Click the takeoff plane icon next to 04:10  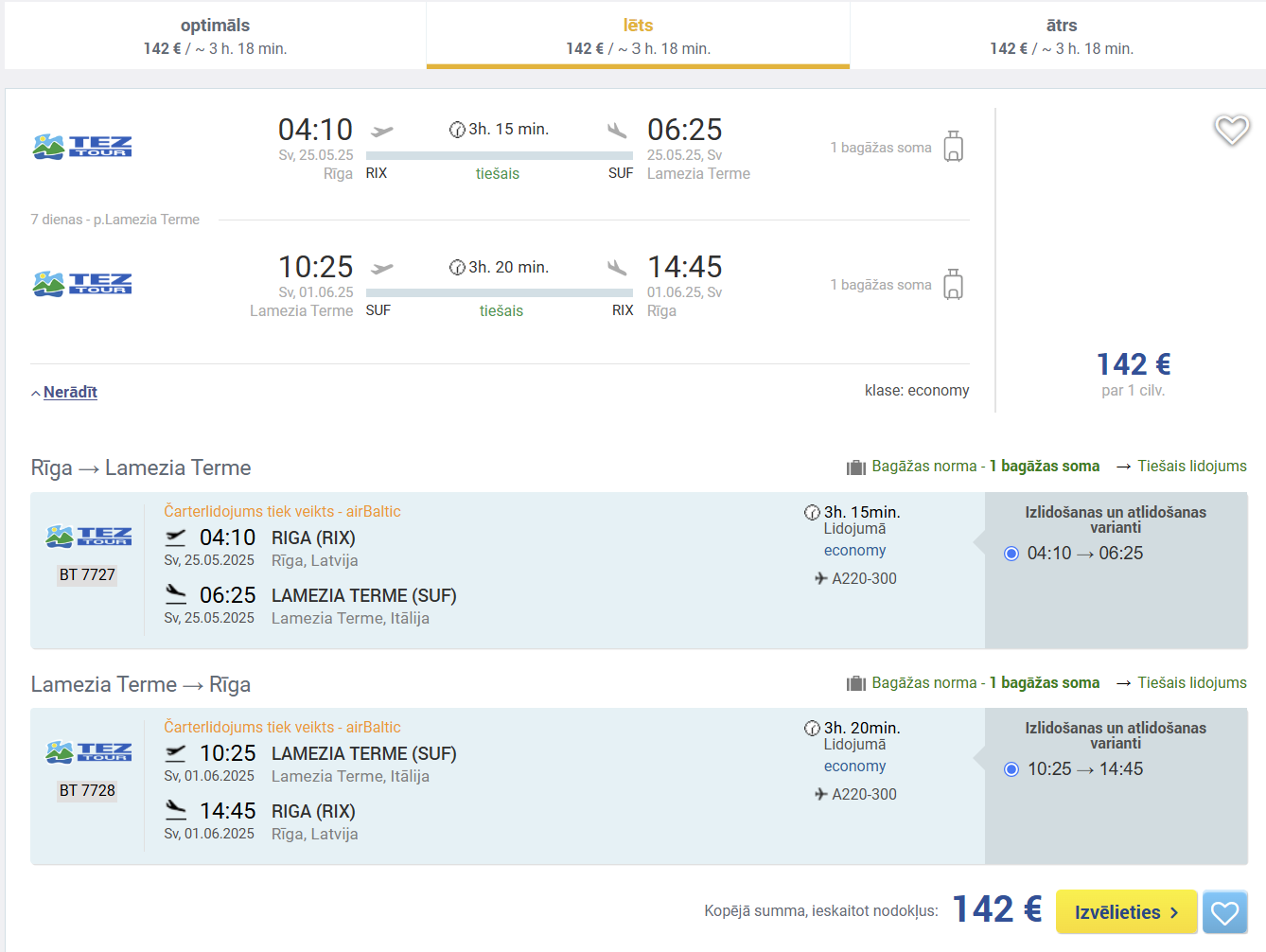coord(381,132)
